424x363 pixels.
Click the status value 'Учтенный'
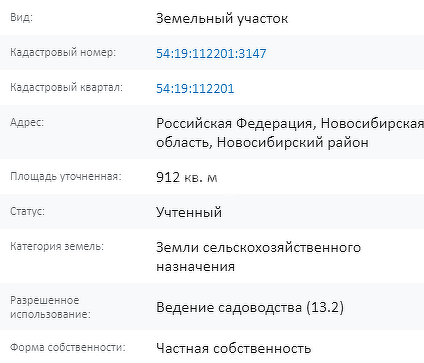tap(189, 212)
